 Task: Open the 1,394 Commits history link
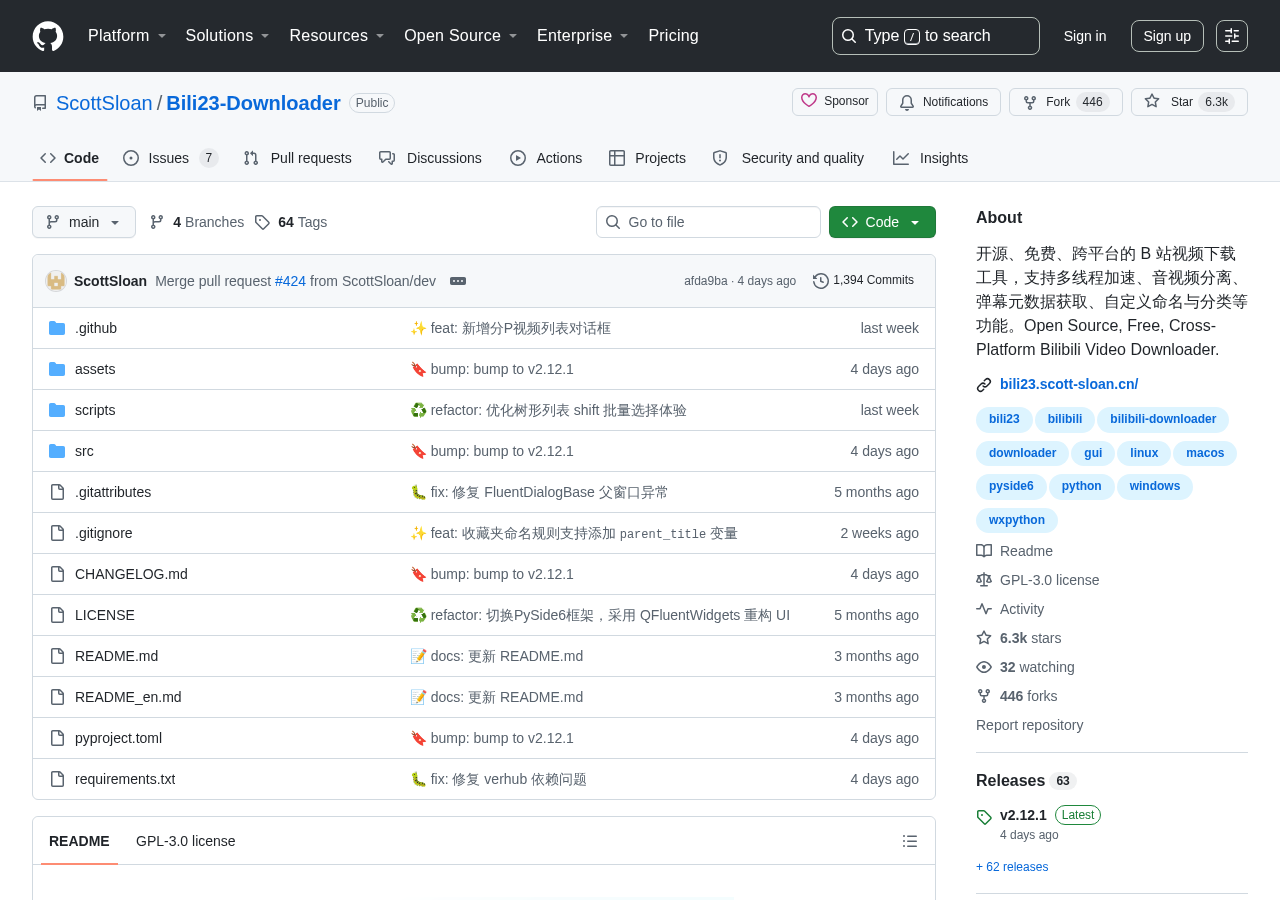pos(863,281)
